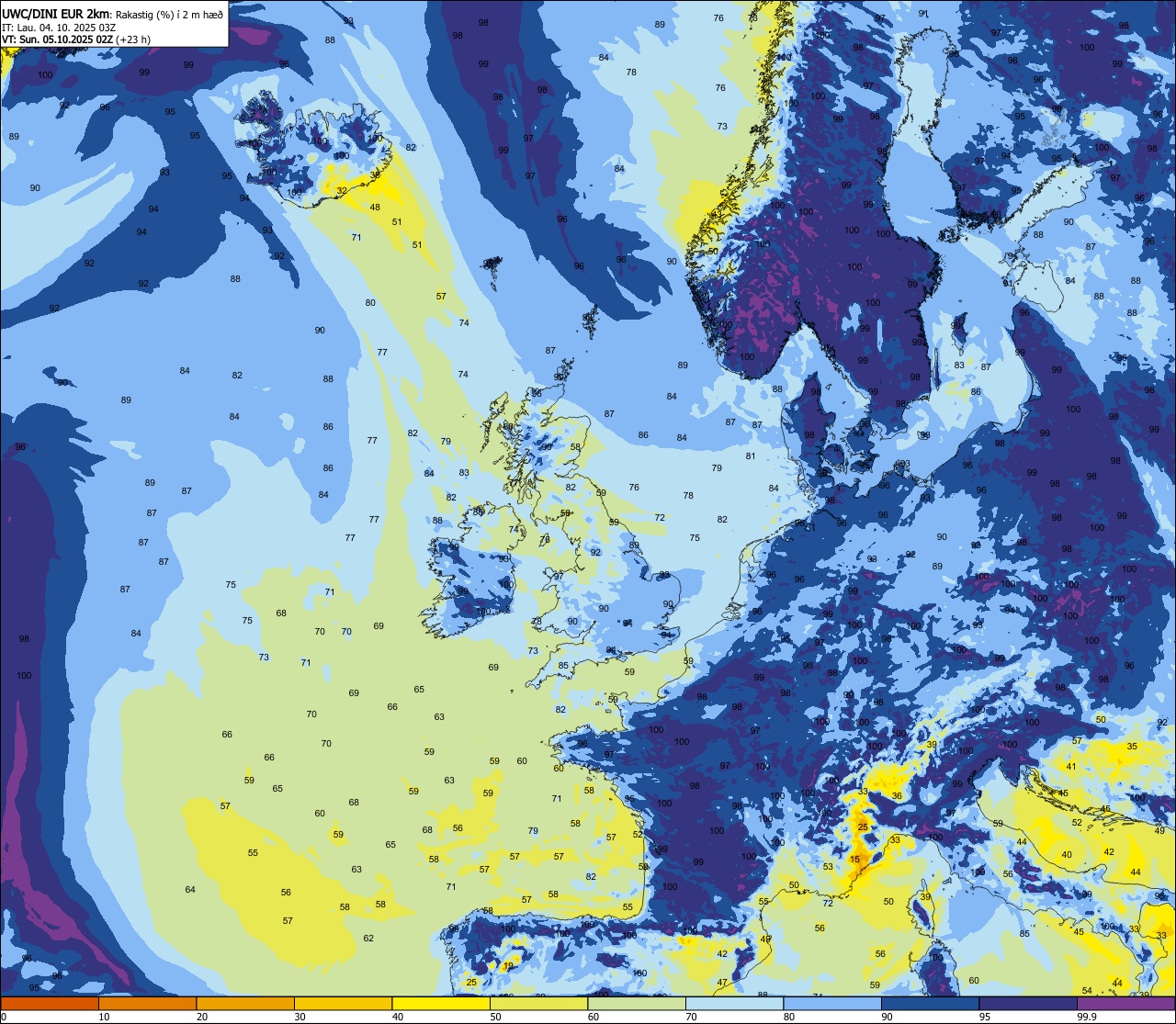Select the 60–70 pale green legend segment
Viewport: 1176px width, 1024px height.
click(x=637, y=1003)
